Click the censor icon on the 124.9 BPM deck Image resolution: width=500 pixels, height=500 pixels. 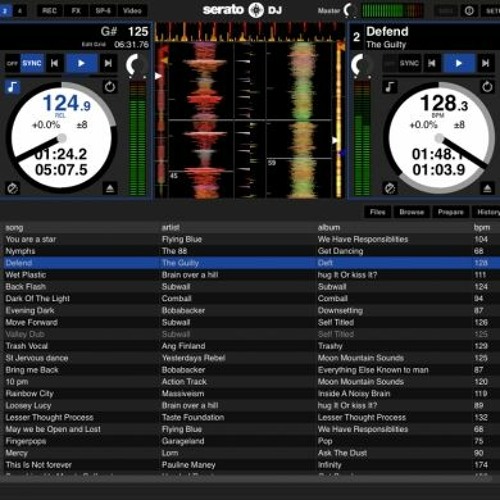click(x=12, y=188)
